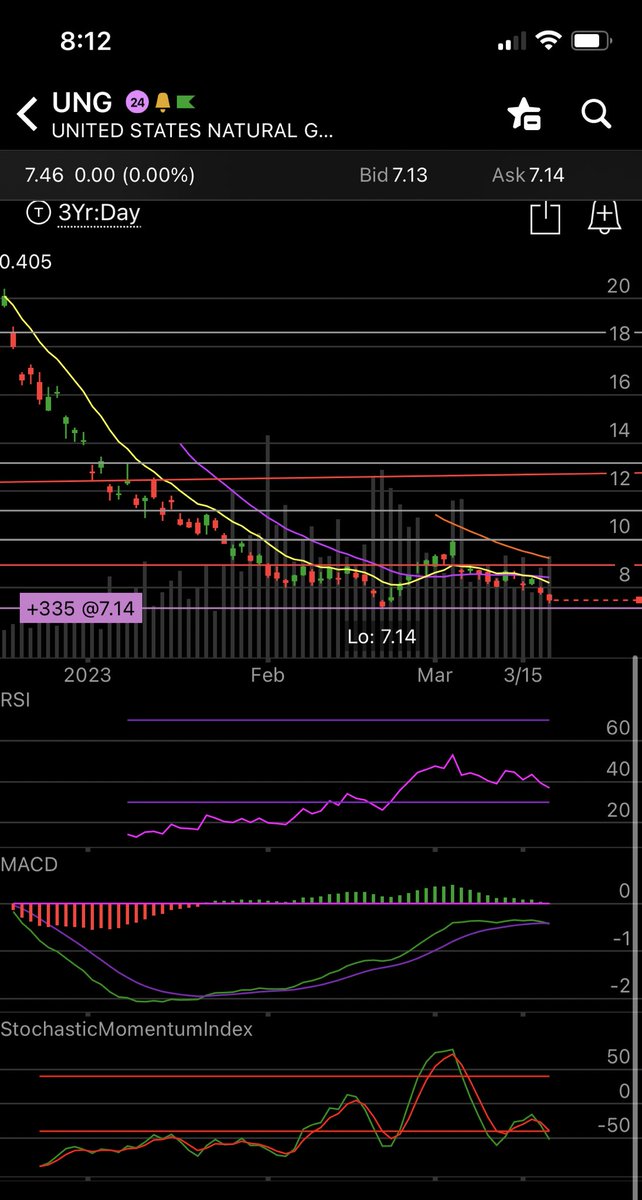642x1200 pixels.
Task: Tap the MACD study label
Action: (x=29, y=865)
